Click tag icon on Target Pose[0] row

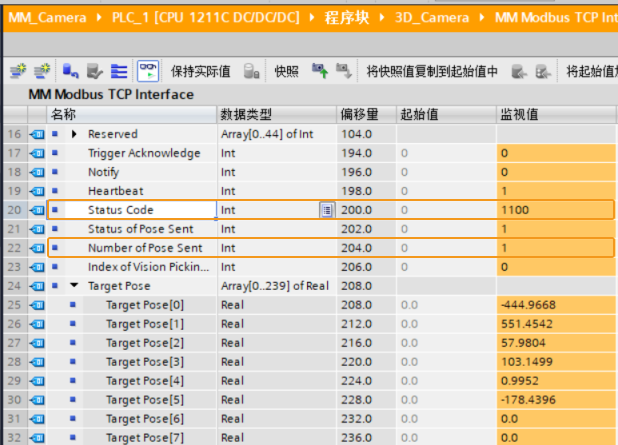pyautogui.click(x=37, y=305)
